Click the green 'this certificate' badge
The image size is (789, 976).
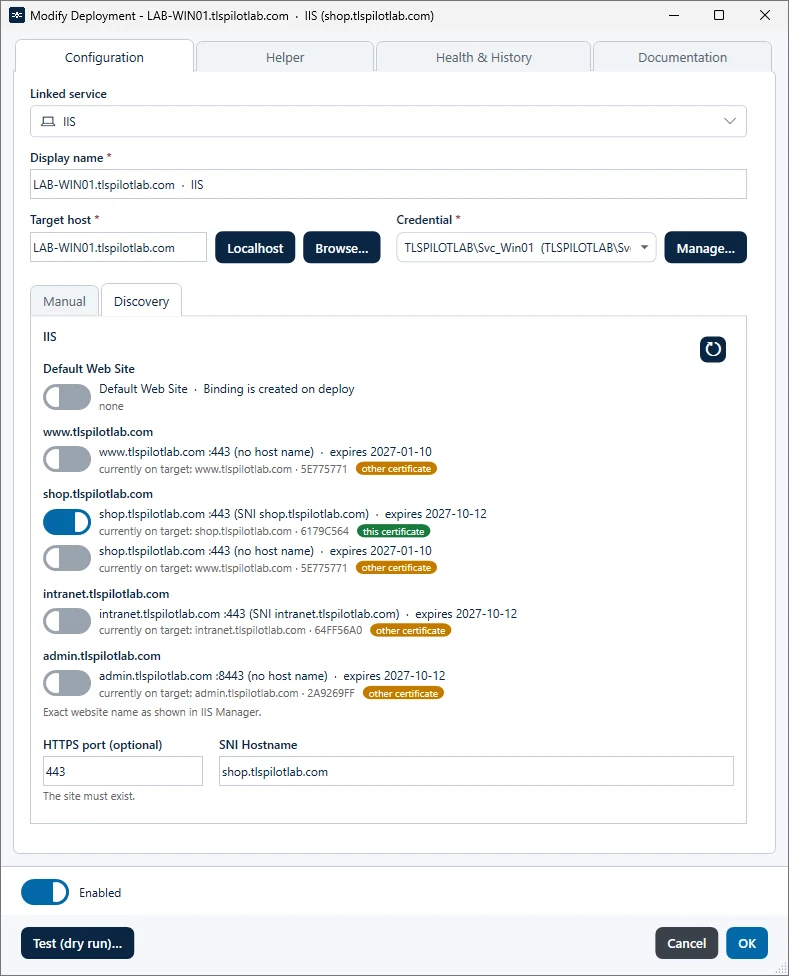pos(393,532)
